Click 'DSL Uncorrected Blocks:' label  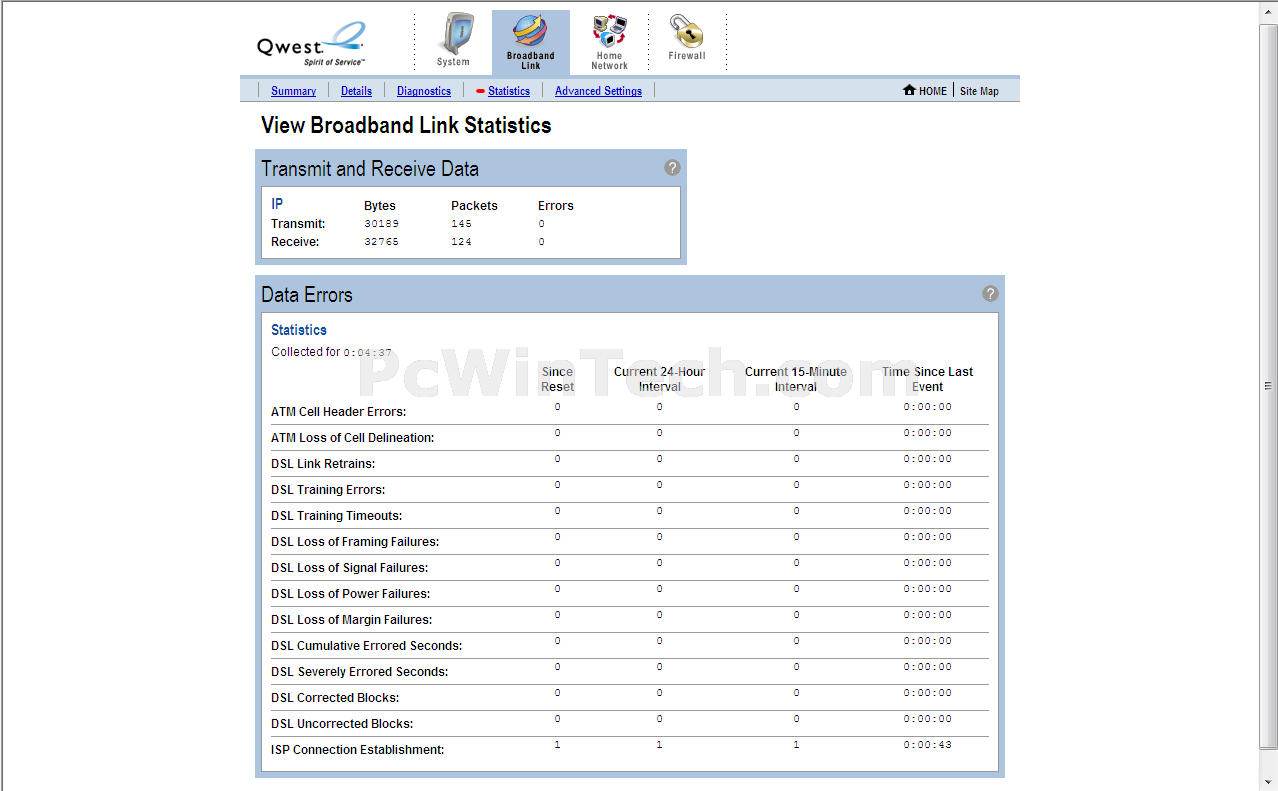[x=342, y=724]
